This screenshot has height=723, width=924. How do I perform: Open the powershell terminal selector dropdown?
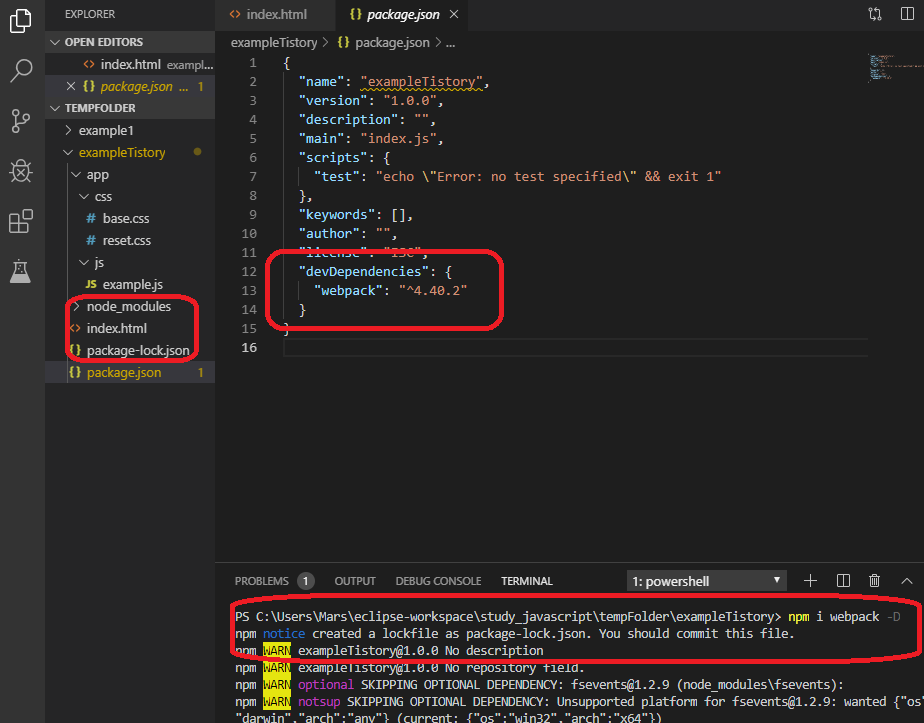(707, 581)
